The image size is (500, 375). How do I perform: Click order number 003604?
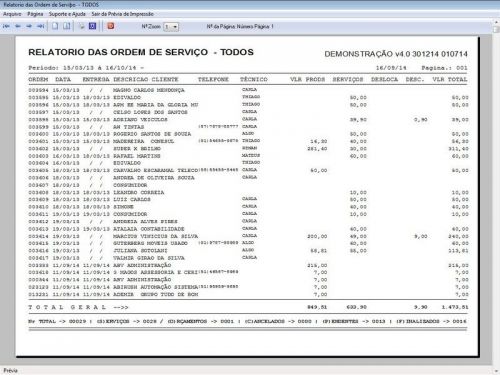[38, 163]
